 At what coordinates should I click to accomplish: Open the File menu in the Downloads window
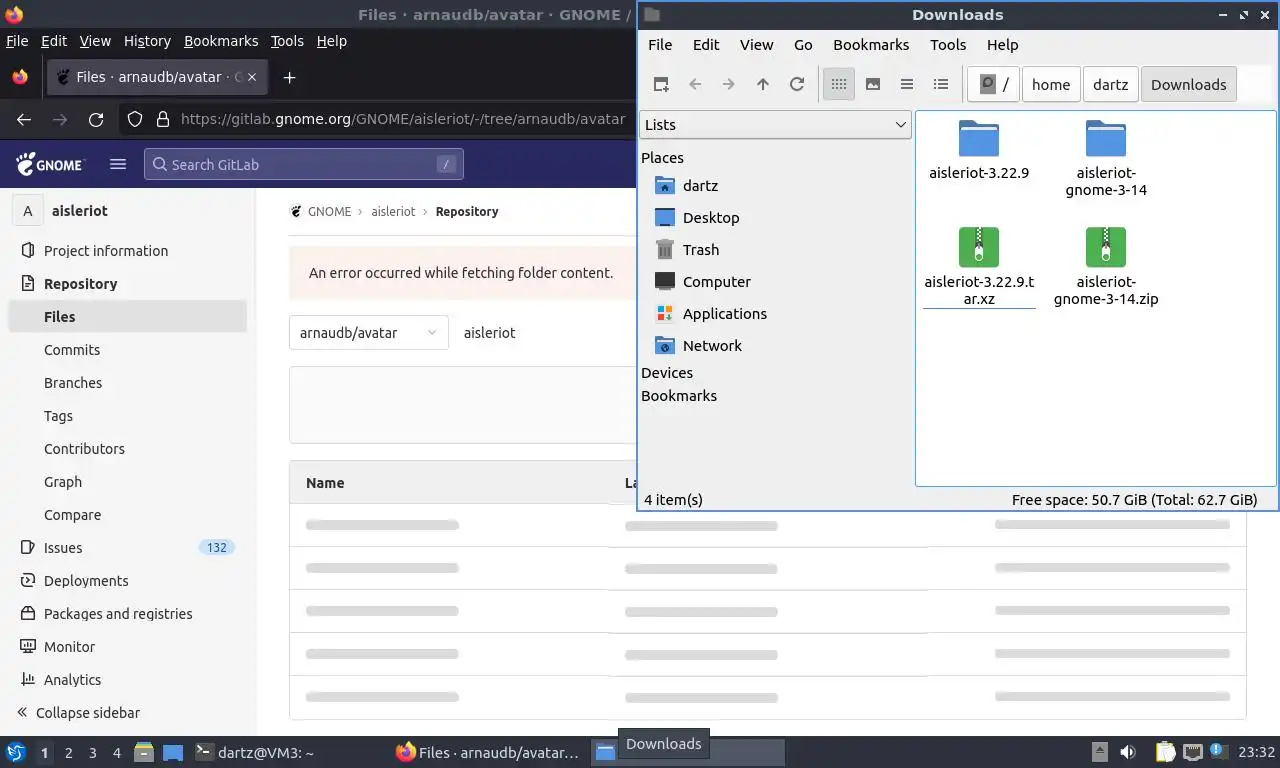(660, 44)
